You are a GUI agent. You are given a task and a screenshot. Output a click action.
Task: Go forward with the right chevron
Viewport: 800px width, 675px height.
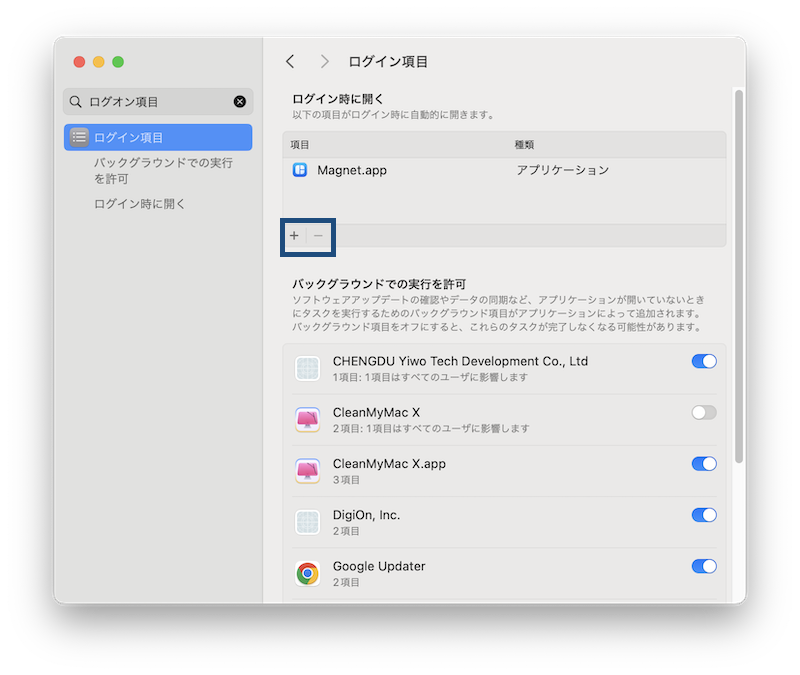pyautogui.click(x=324, y=62)
